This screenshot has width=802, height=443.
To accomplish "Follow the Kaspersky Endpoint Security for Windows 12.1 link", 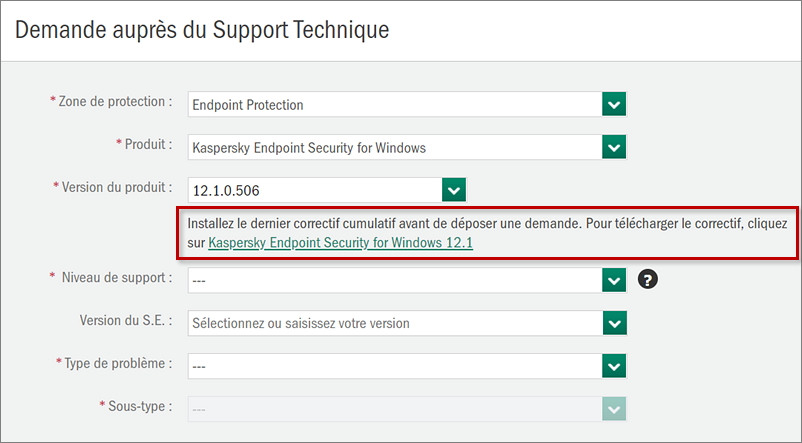I will coord(340,242).
